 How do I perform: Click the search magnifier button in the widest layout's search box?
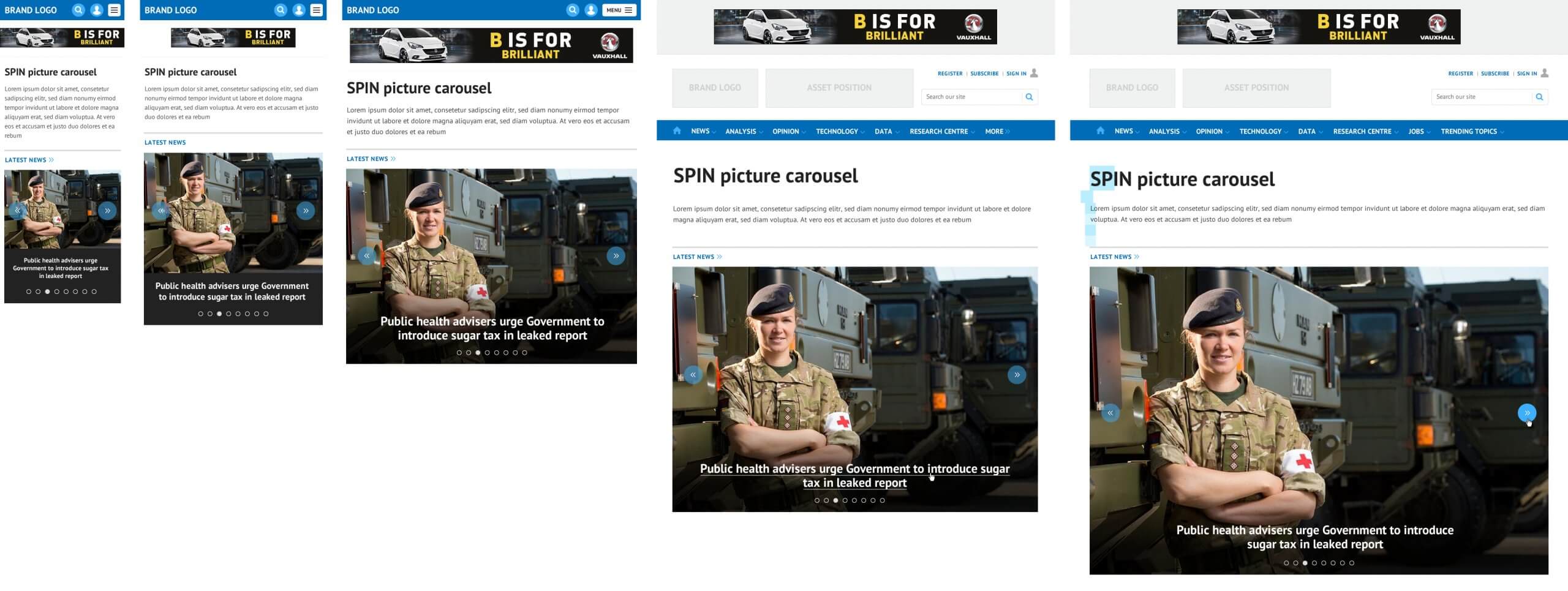point(1539,97)
